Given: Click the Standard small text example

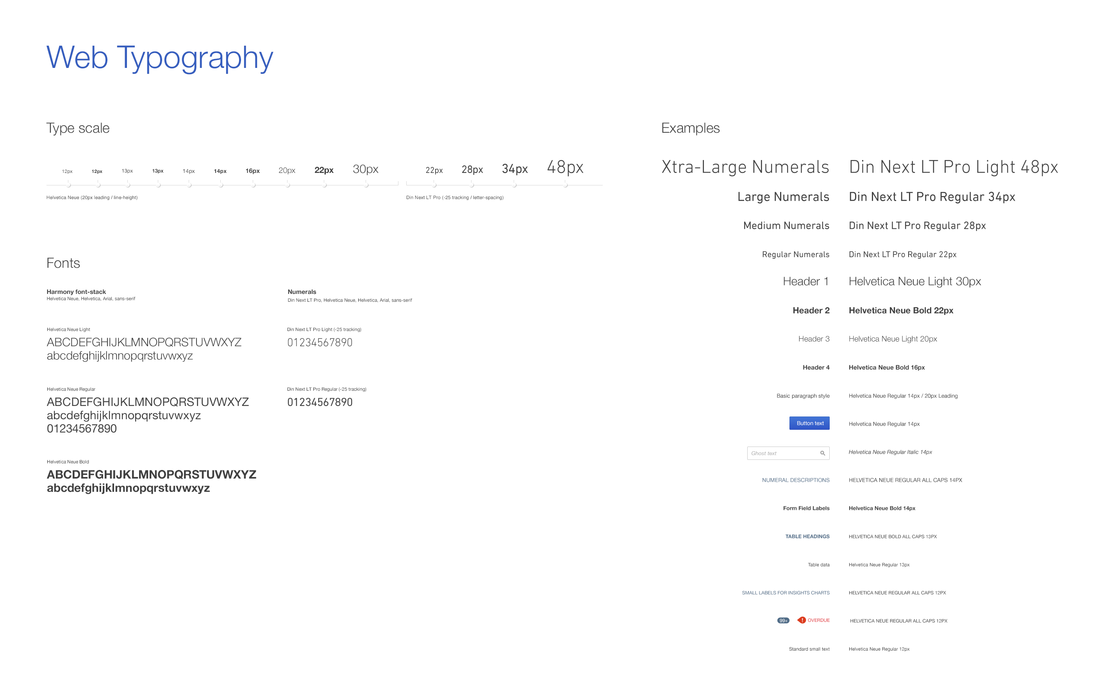Looking at the screenshot, I should [809, 649].
